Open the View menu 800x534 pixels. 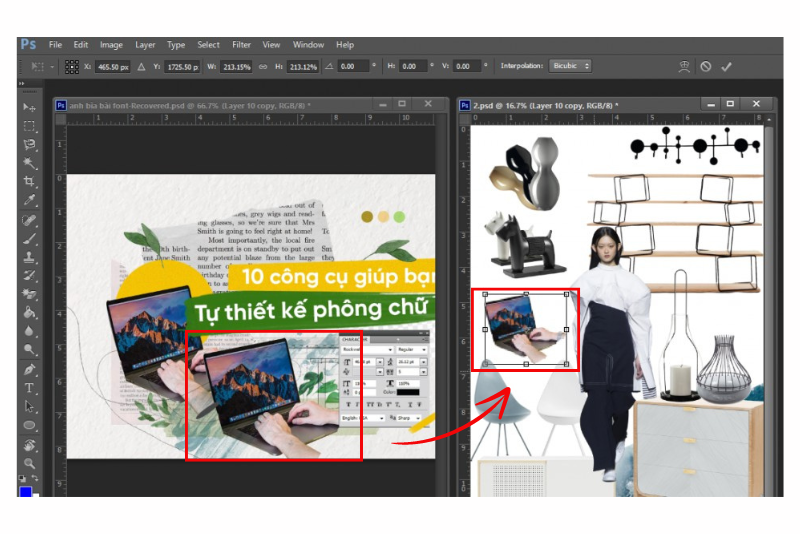(271, 45)
